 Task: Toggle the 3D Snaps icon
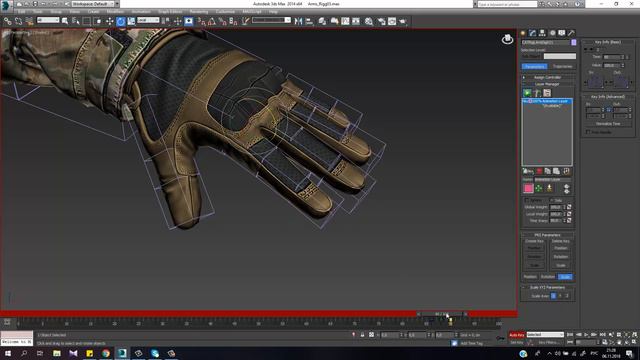(201, 21)
